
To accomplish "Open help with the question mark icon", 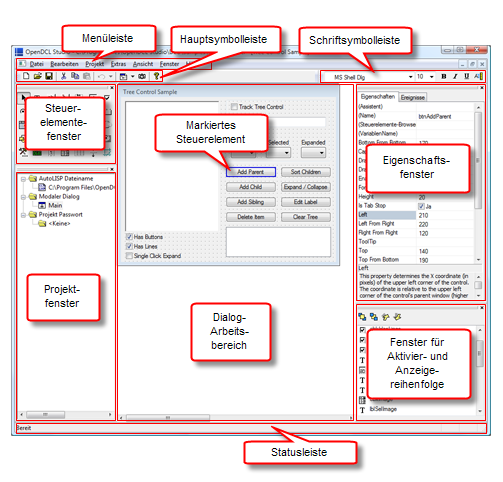I will (x=156, y=76).
